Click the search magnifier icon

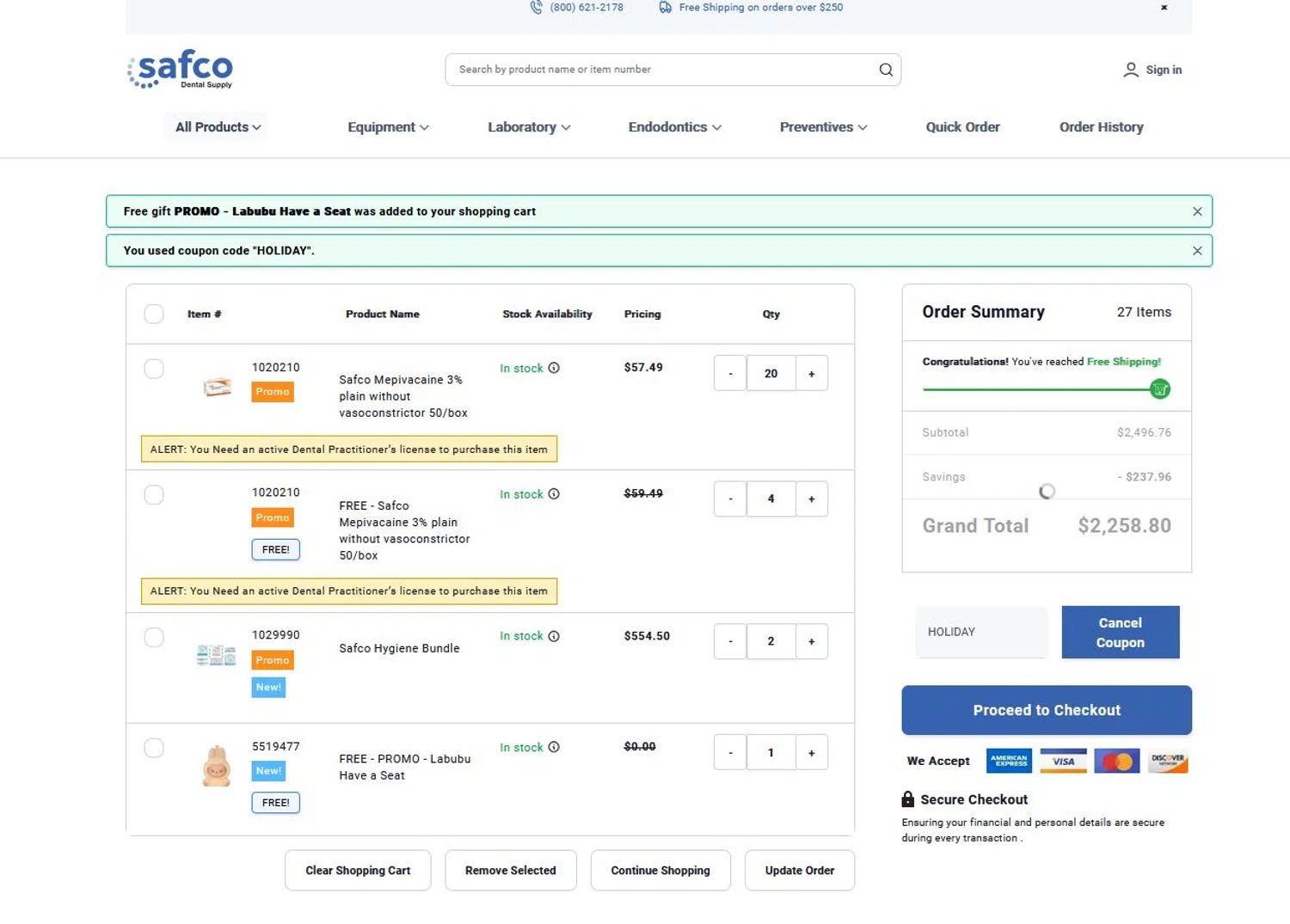[885, 70]
